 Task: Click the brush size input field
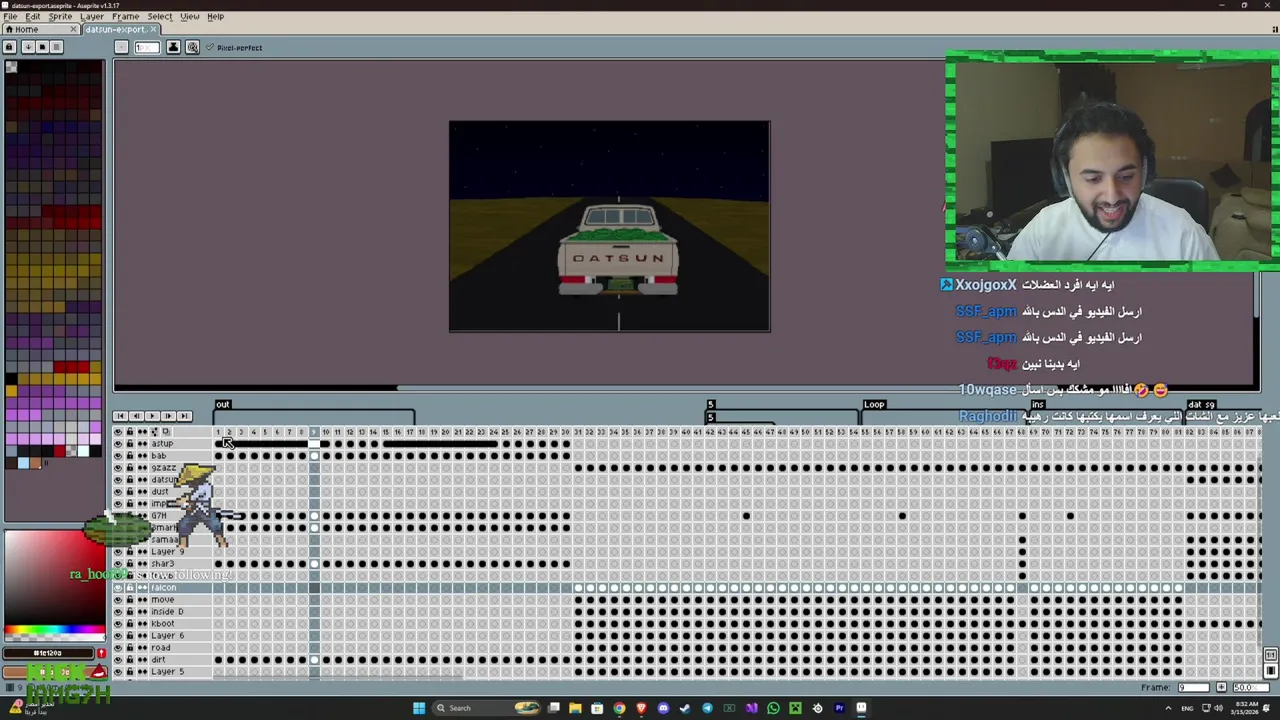coord(147,47)
